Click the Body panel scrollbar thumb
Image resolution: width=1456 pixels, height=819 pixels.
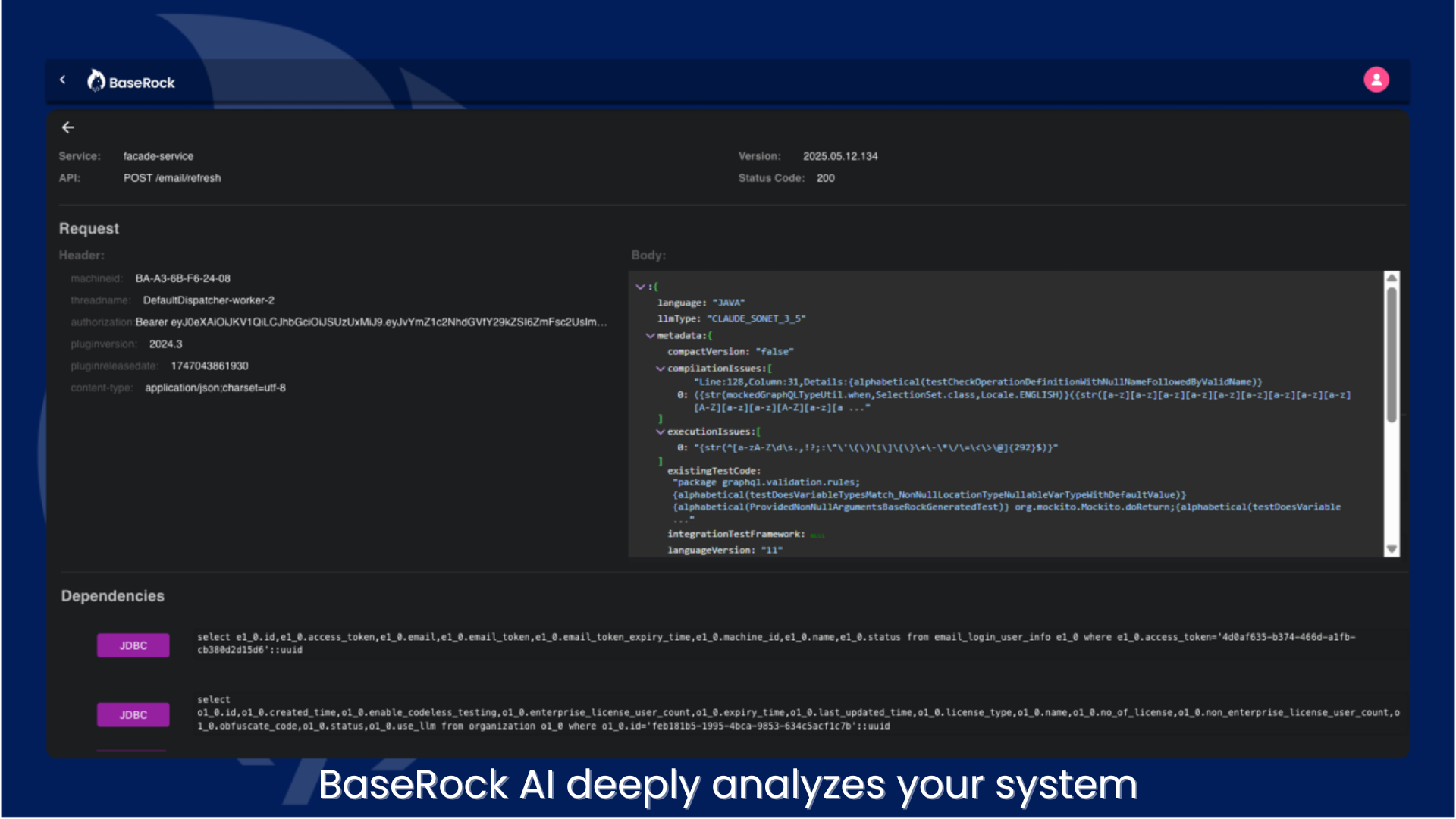point(1392,355)
